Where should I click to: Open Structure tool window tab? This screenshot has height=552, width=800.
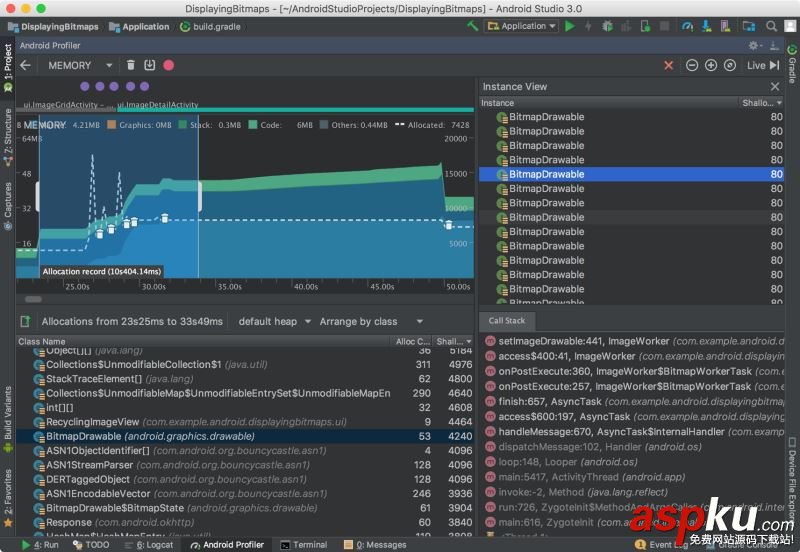(8, 137)
